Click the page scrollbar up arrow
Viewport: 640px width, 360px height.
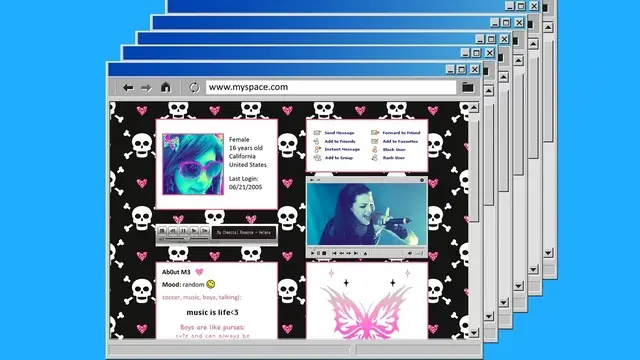click(x=473, y=107)
